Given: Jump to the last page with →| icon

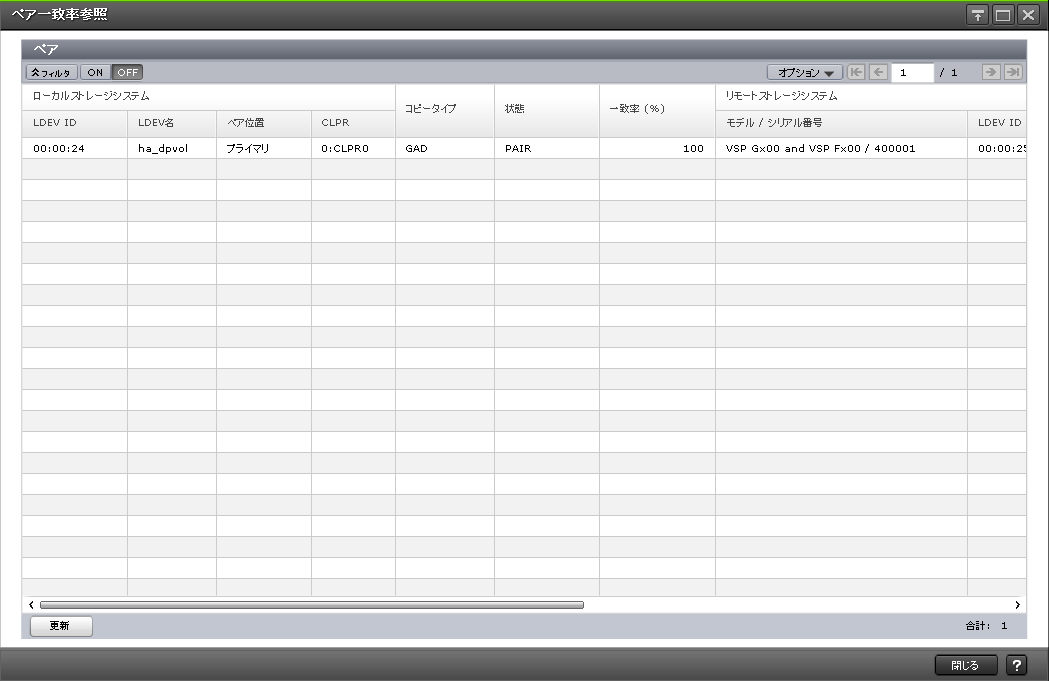Looking at the screenshot, I should coord(1011,71).
